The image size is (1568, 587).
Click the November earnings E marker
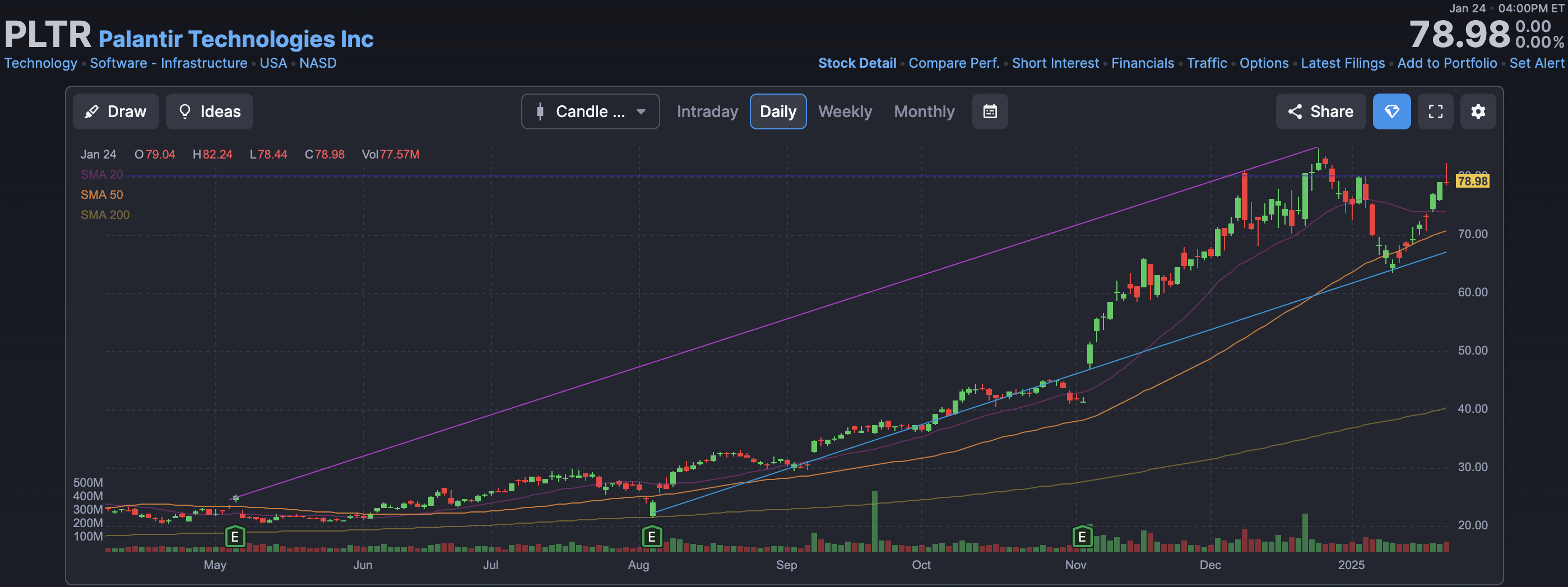[x=1082, y=537]
